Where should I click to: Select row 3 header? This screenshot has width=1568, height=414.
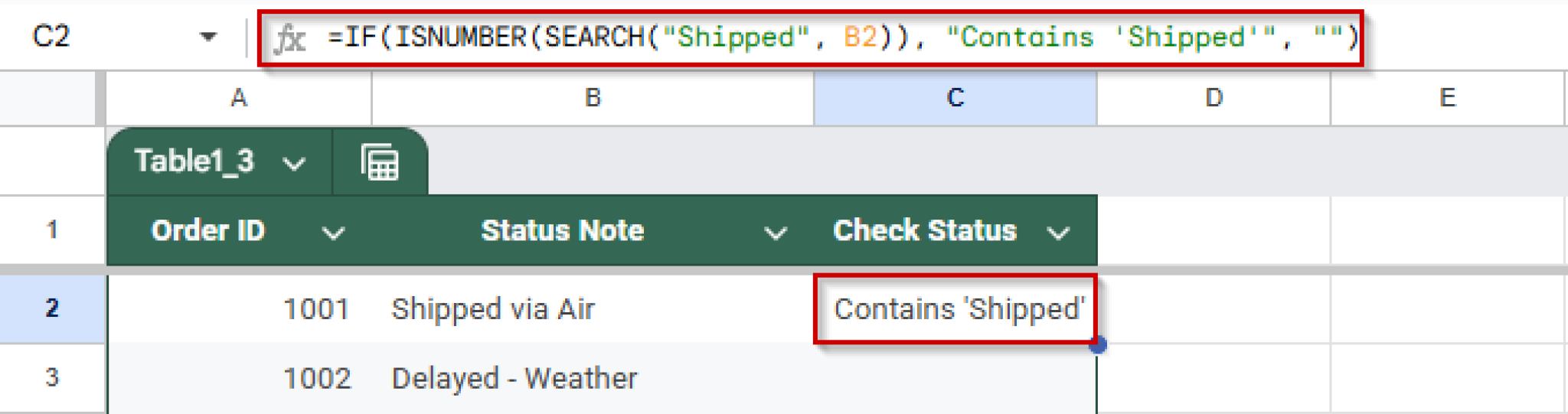pos(52,377)
